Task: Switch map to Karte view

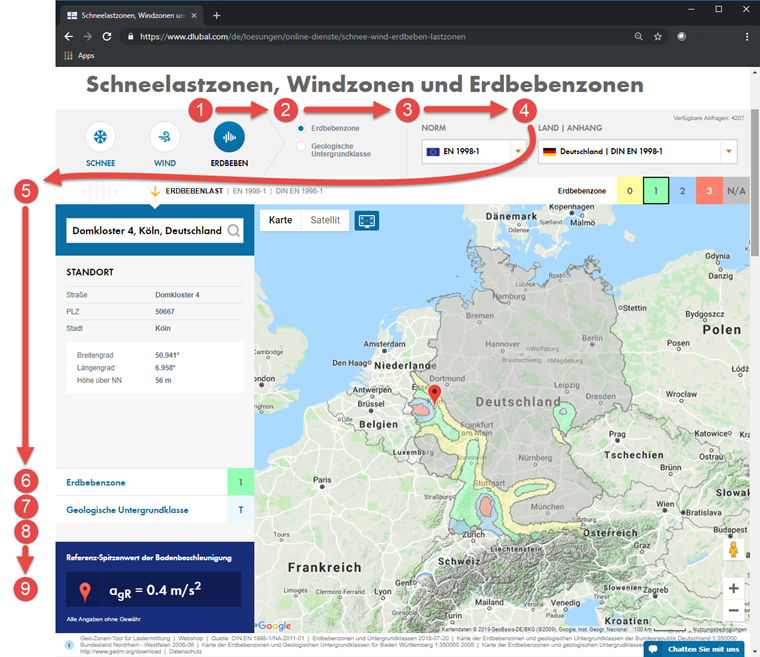Action: (281, 220)
